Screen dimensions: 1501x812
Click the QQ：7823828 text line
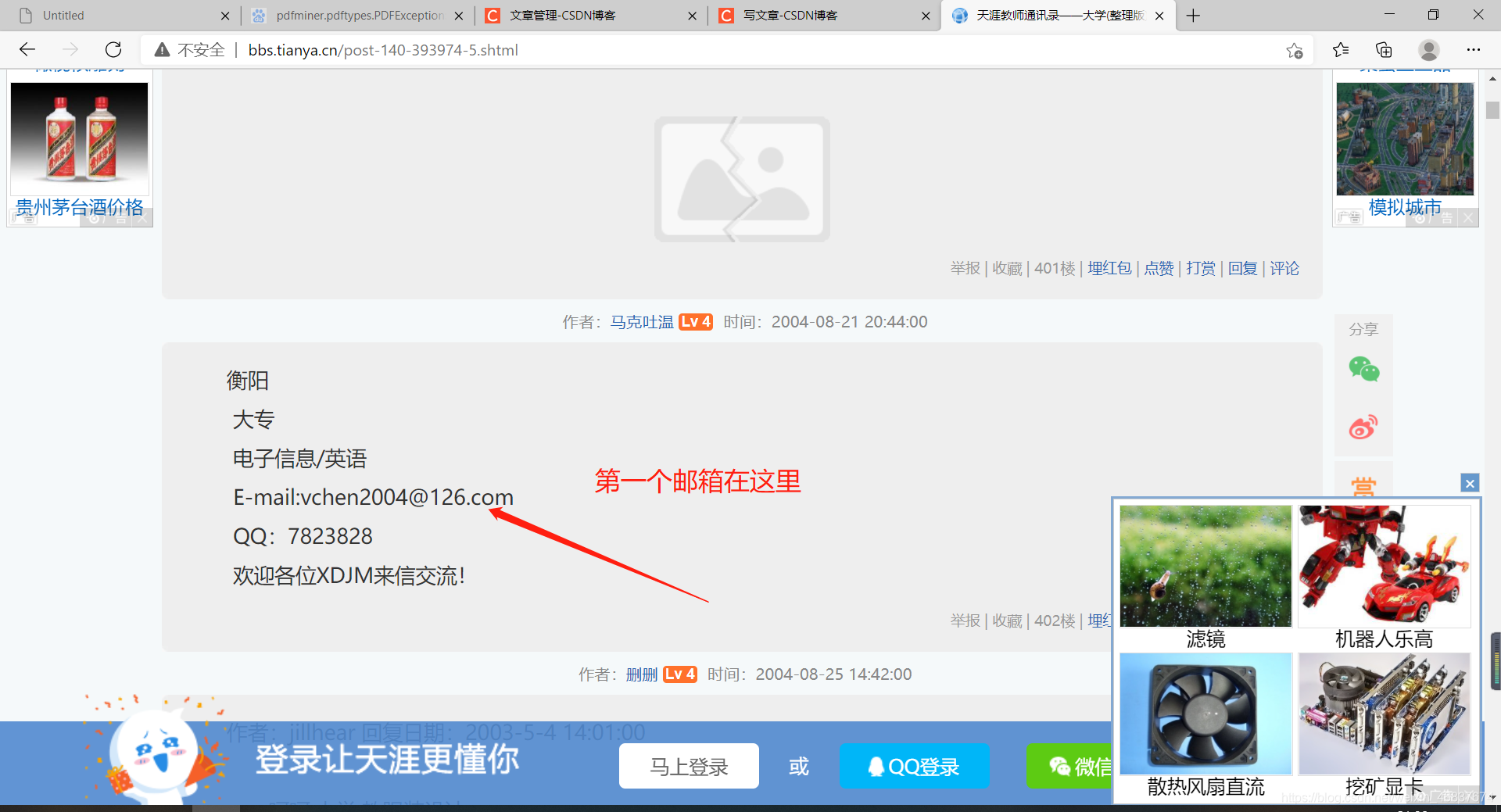click(303, 536)
